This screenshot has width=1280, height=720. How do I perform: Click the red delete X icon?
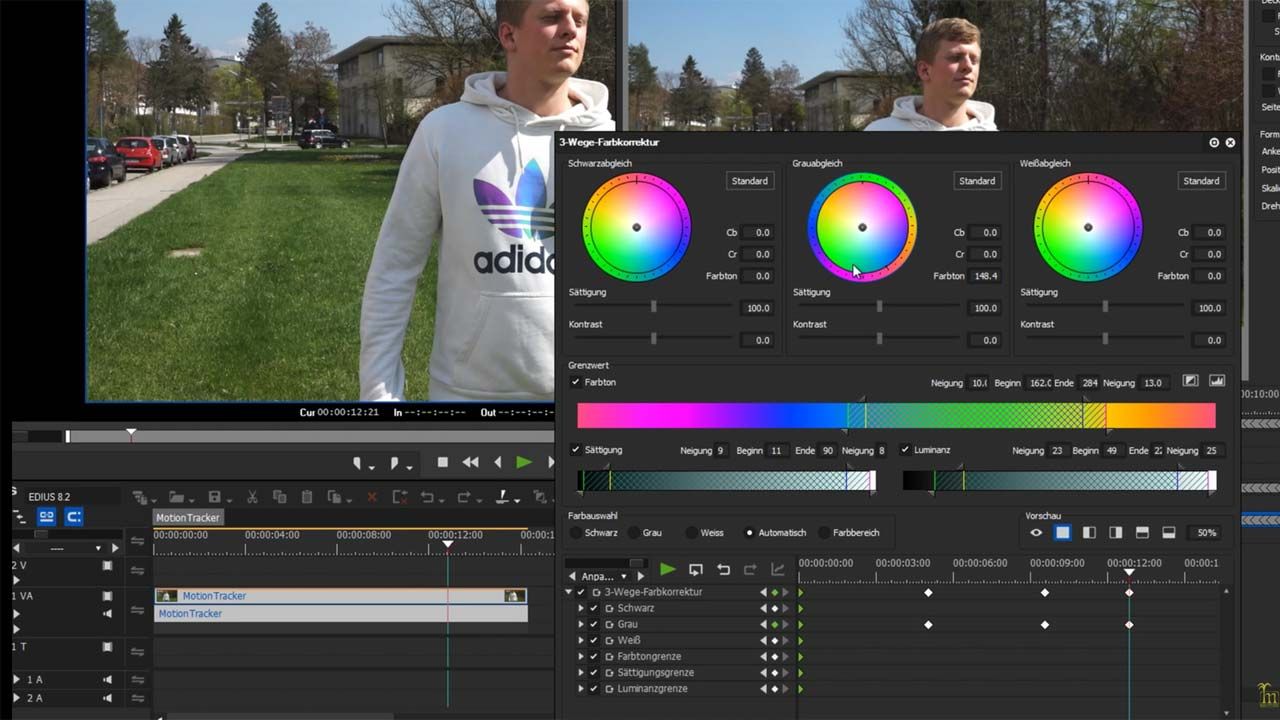[x=372, y=497]
